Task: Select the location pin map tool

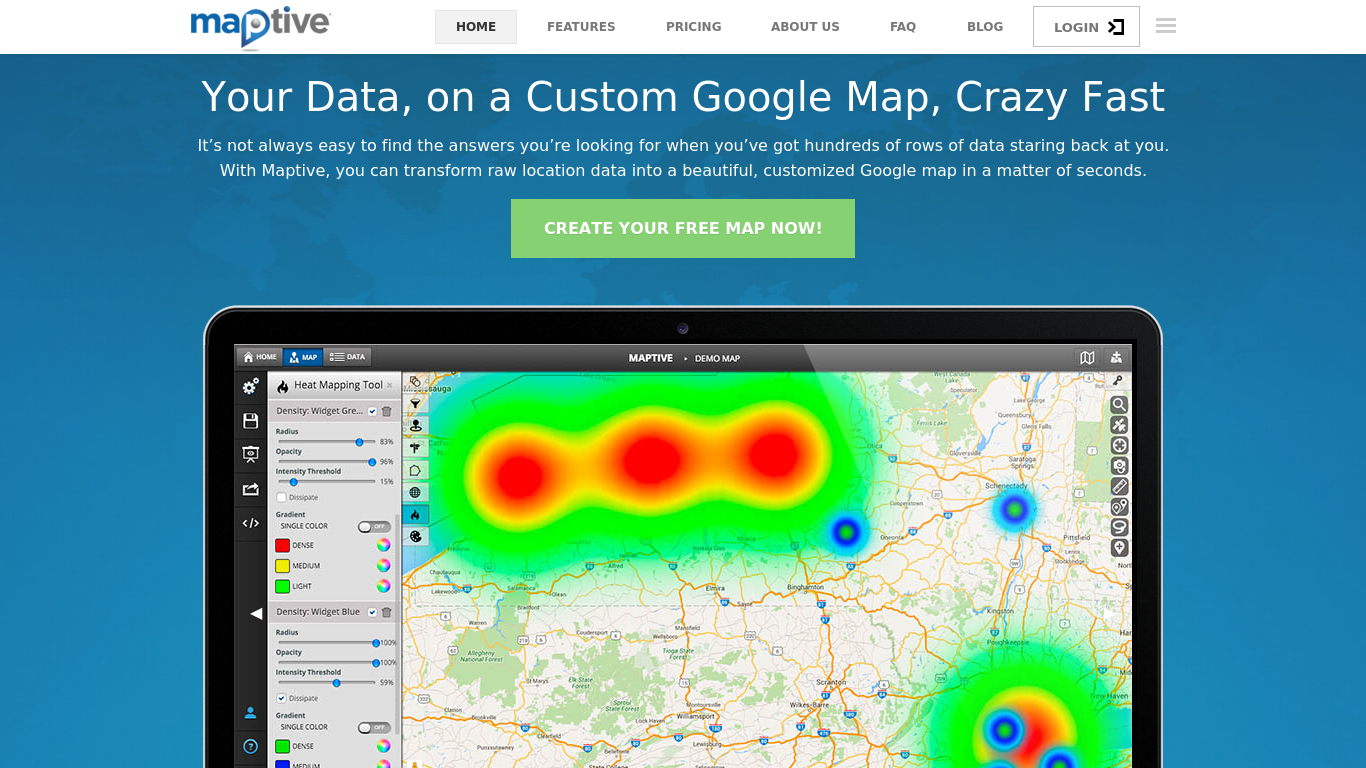Action: [415, 425]
